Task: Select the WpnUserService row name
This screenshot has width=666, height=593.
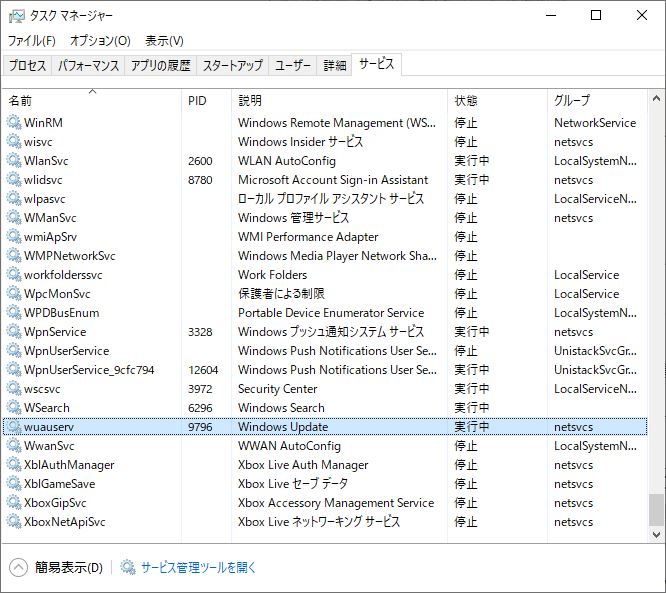Action: click(67, 351)
